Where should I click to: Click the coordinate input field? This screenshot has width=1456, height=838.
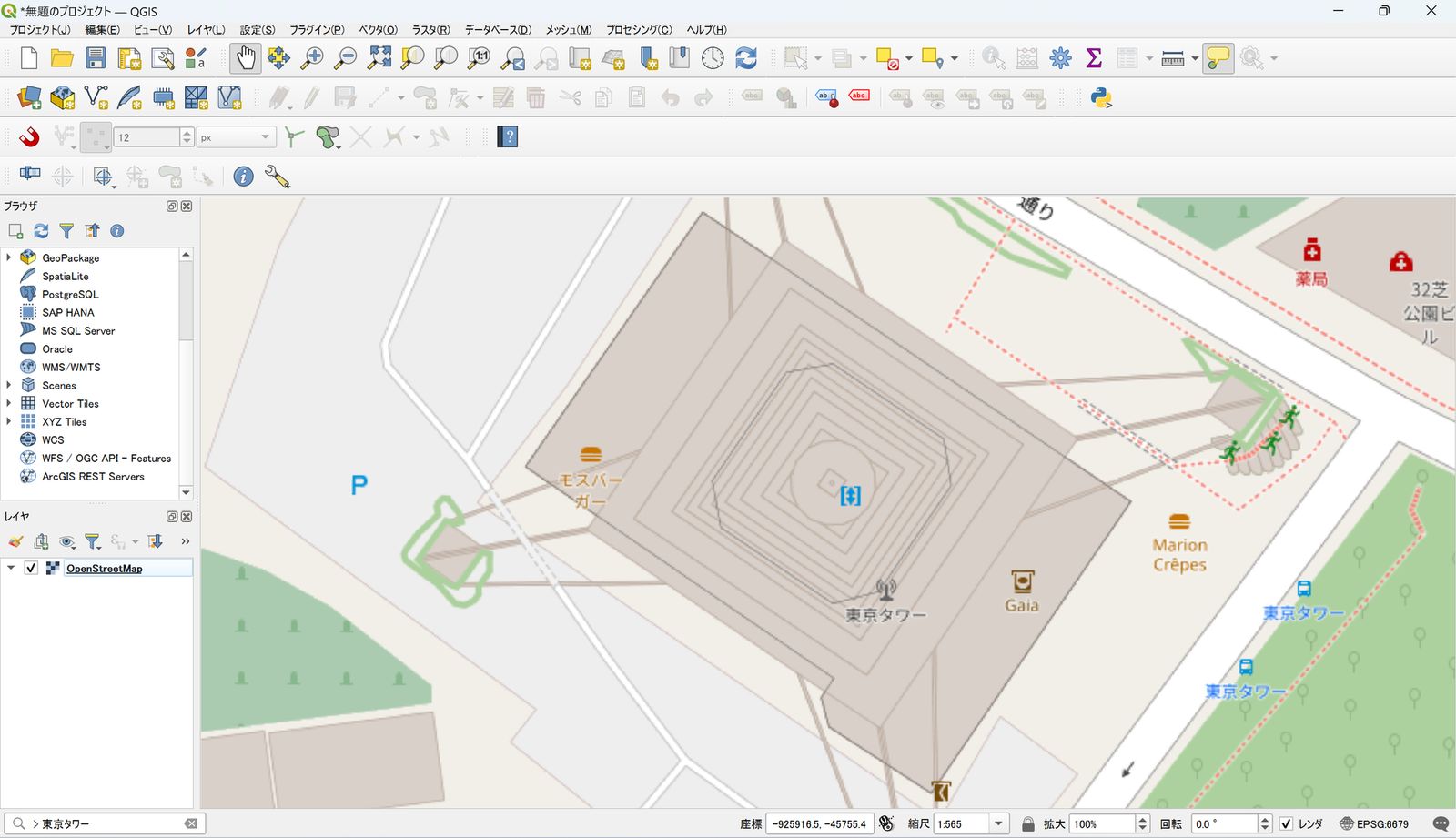click(819, 823)
